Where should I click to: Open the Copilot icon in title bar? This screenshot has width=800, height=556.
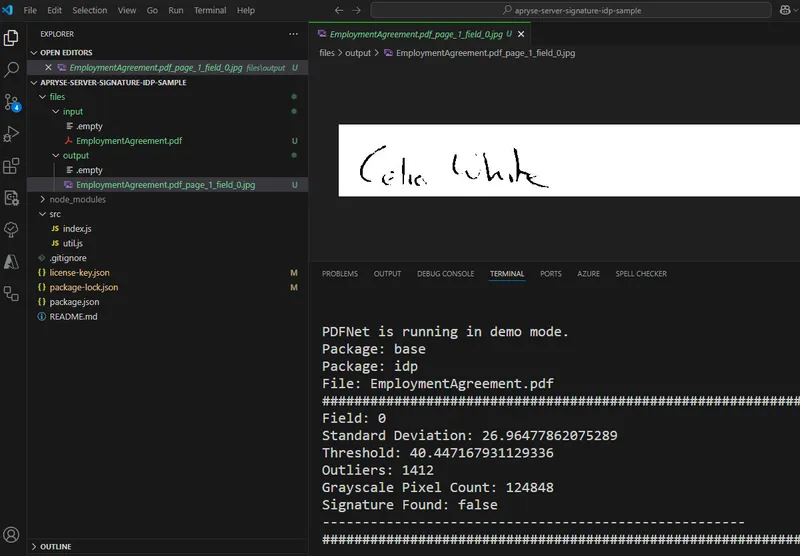point(785,10)
